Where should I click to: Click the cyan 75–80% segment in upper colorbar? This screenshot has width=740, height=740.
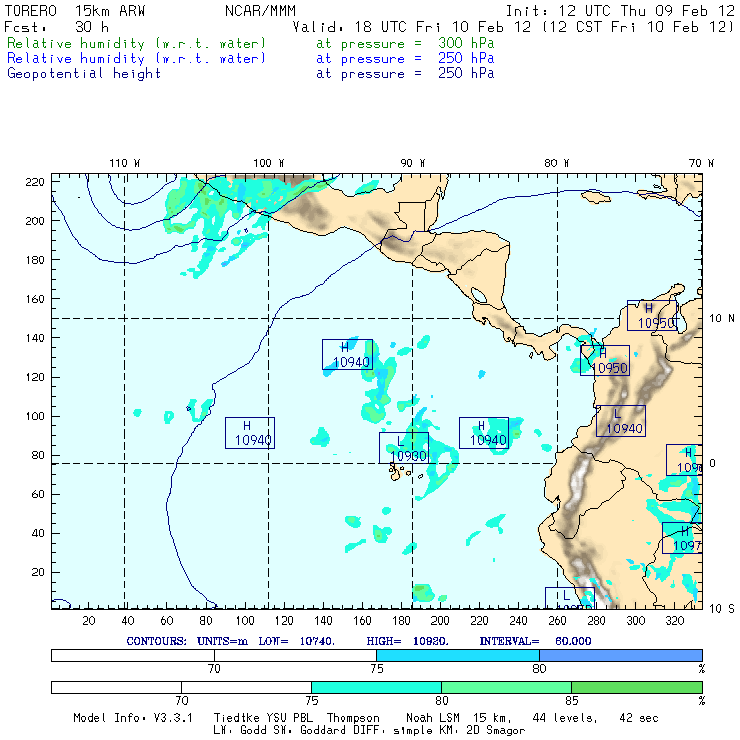[458, 655]
